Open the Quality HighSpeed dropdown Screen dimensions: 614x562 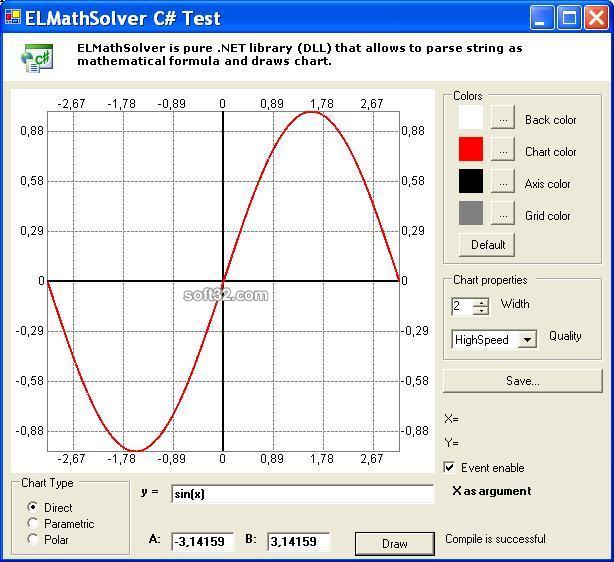point(527,340)
